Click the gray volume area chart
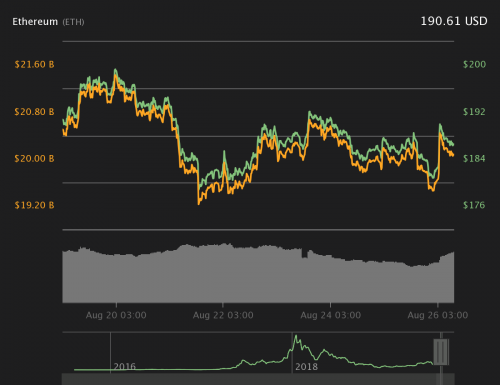This screenshot has height=385, width=500. [258, 273]
